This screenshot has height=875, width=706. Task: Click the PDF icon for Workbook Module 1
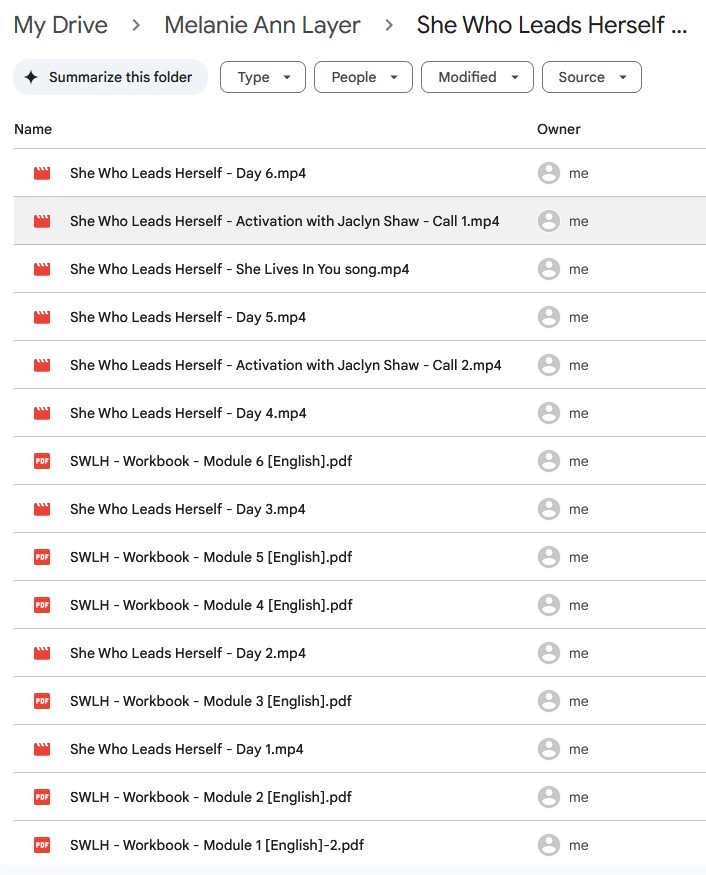point(42,845)
